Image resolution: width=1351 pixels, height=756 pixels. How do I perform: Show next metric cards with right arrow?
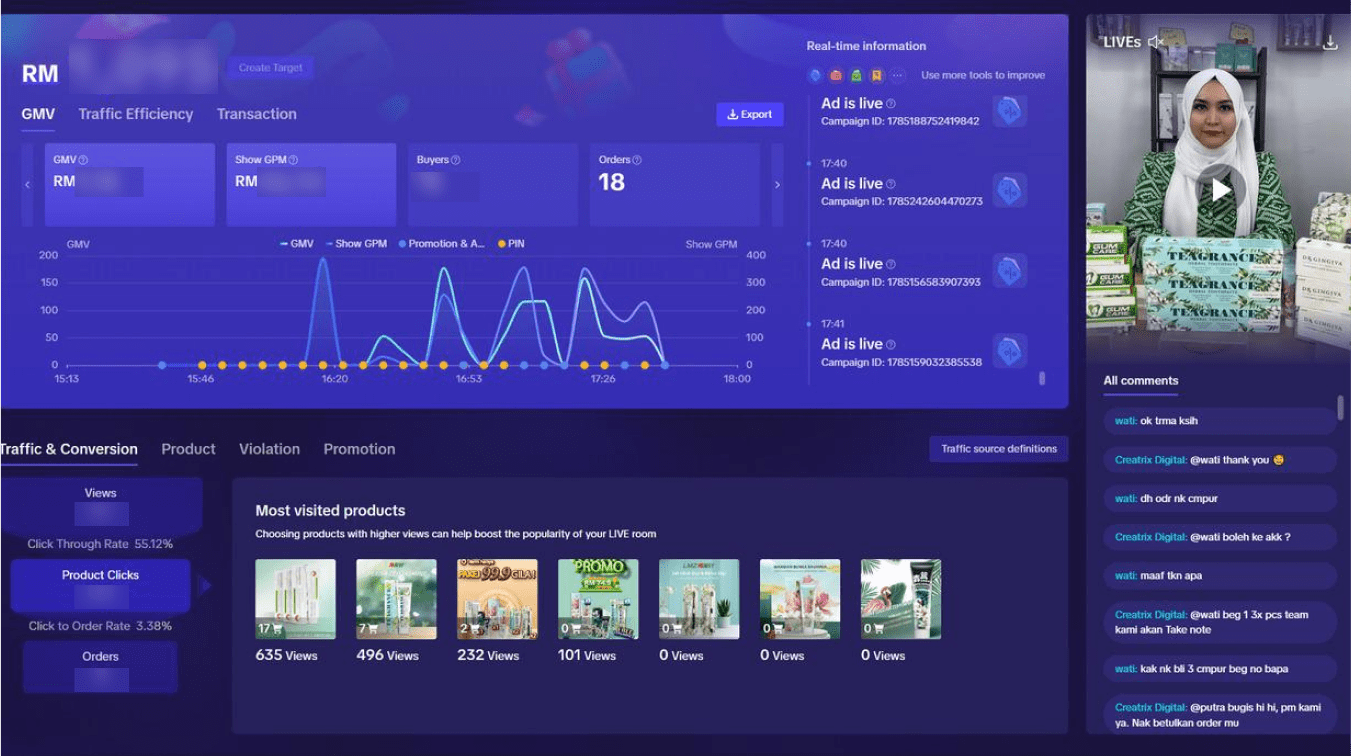pos(778,185)
